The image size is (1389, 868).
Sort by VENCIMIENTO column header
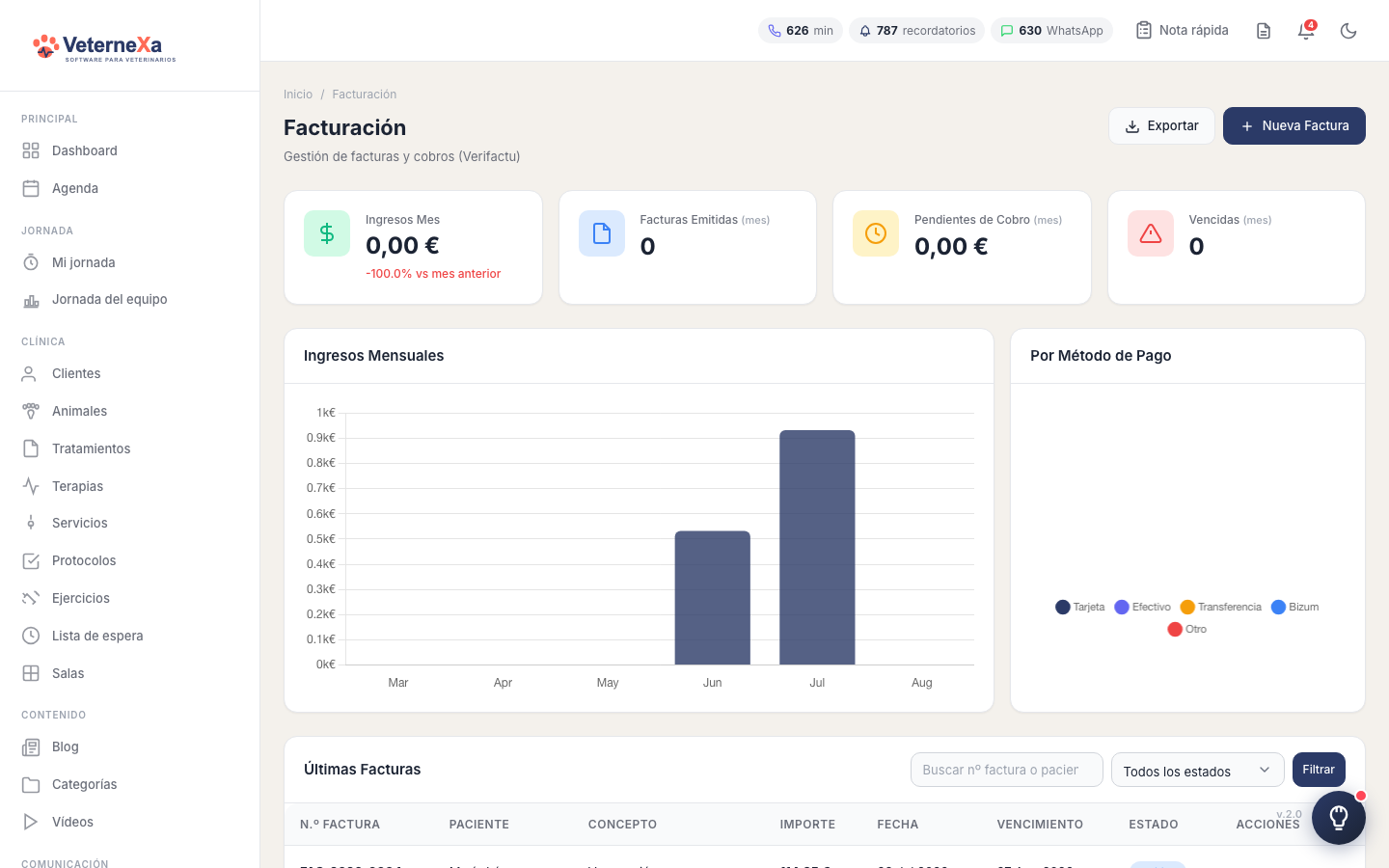pos(1040,825)
